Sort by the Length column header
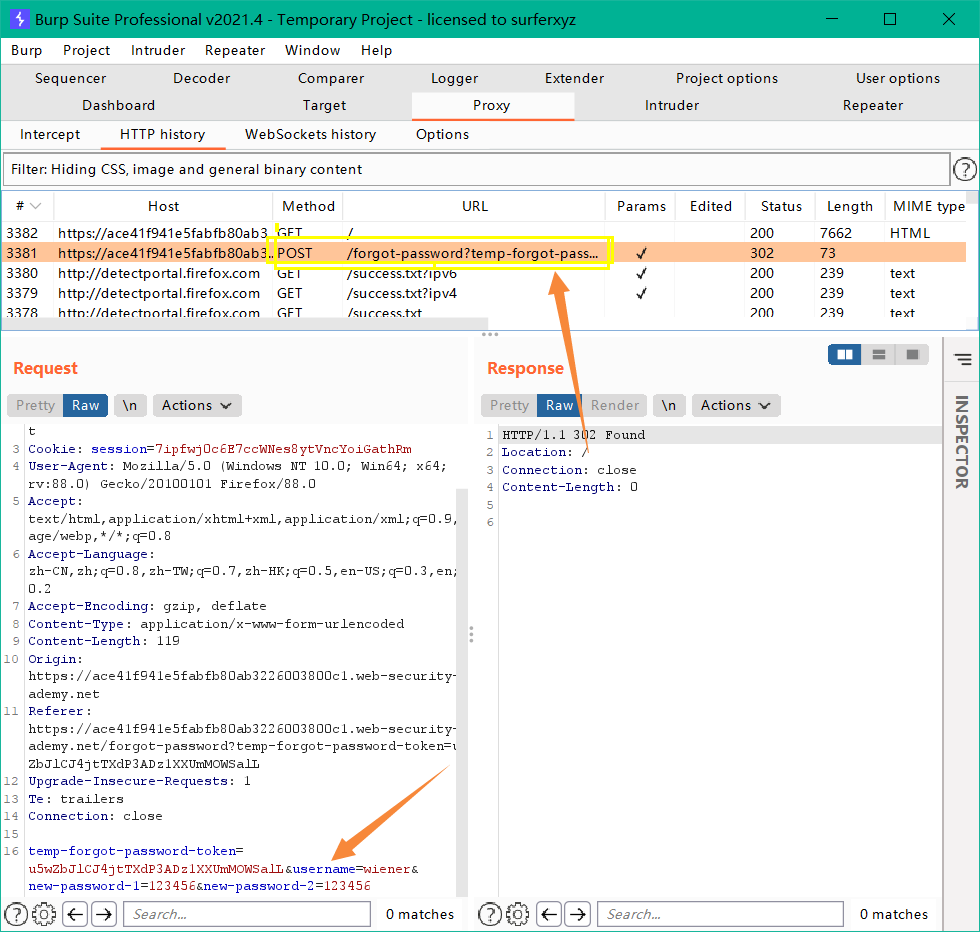The height and width of the screenshot is (932, 980). pos(849,206)
